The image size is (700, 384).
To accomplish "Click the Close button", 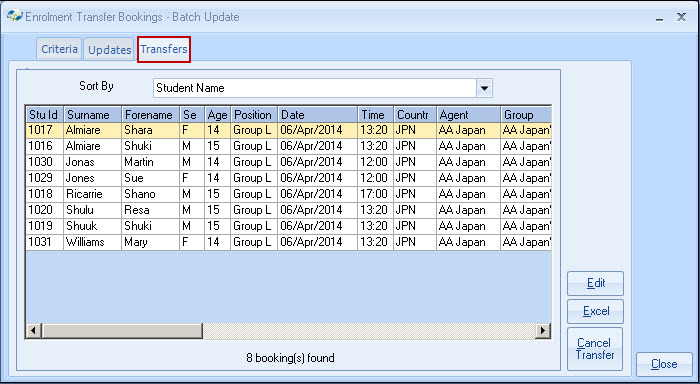I will click(x=664, y=364).
